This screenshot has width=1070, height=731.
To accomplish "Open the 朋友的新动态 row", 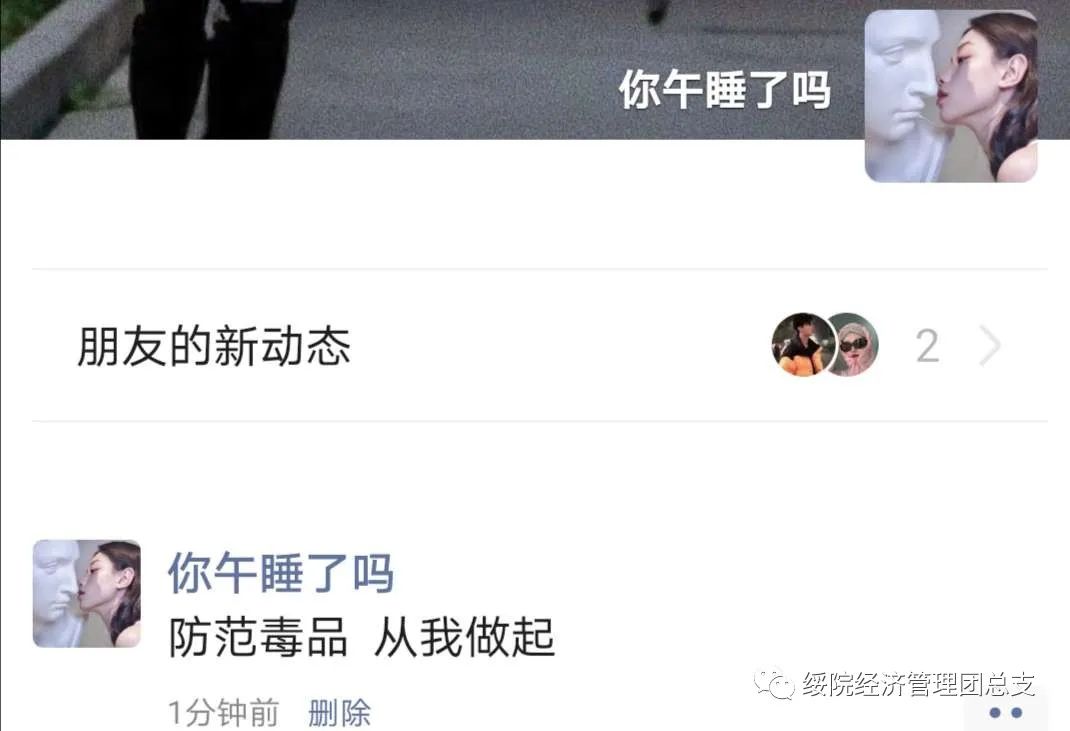I will coord(539,345).
